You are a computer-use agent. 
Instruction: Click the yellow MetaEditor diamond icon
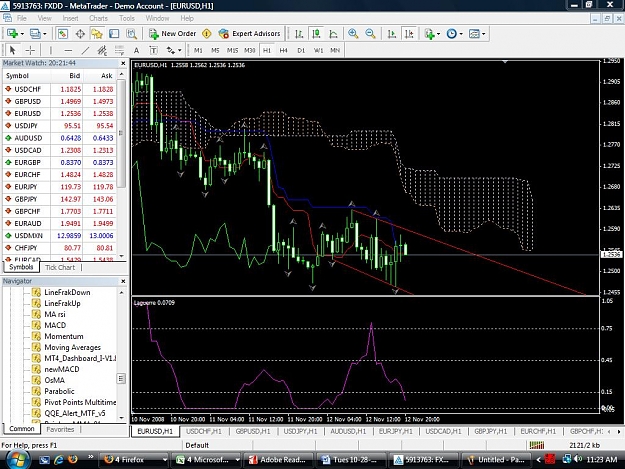206,34
